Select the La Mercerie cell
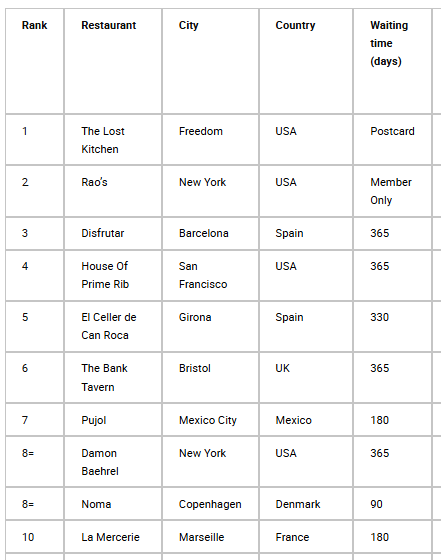Image resolution: width=441 pixels, height=560 pixels. coord(113,537)
